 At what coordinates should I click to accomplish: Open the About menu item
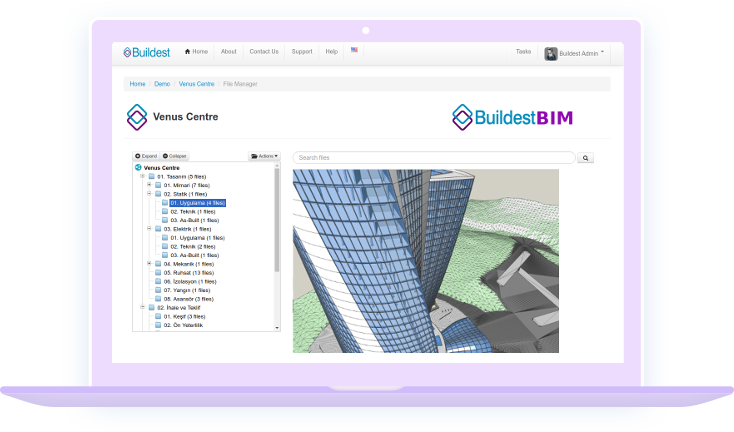click(228, 51)
